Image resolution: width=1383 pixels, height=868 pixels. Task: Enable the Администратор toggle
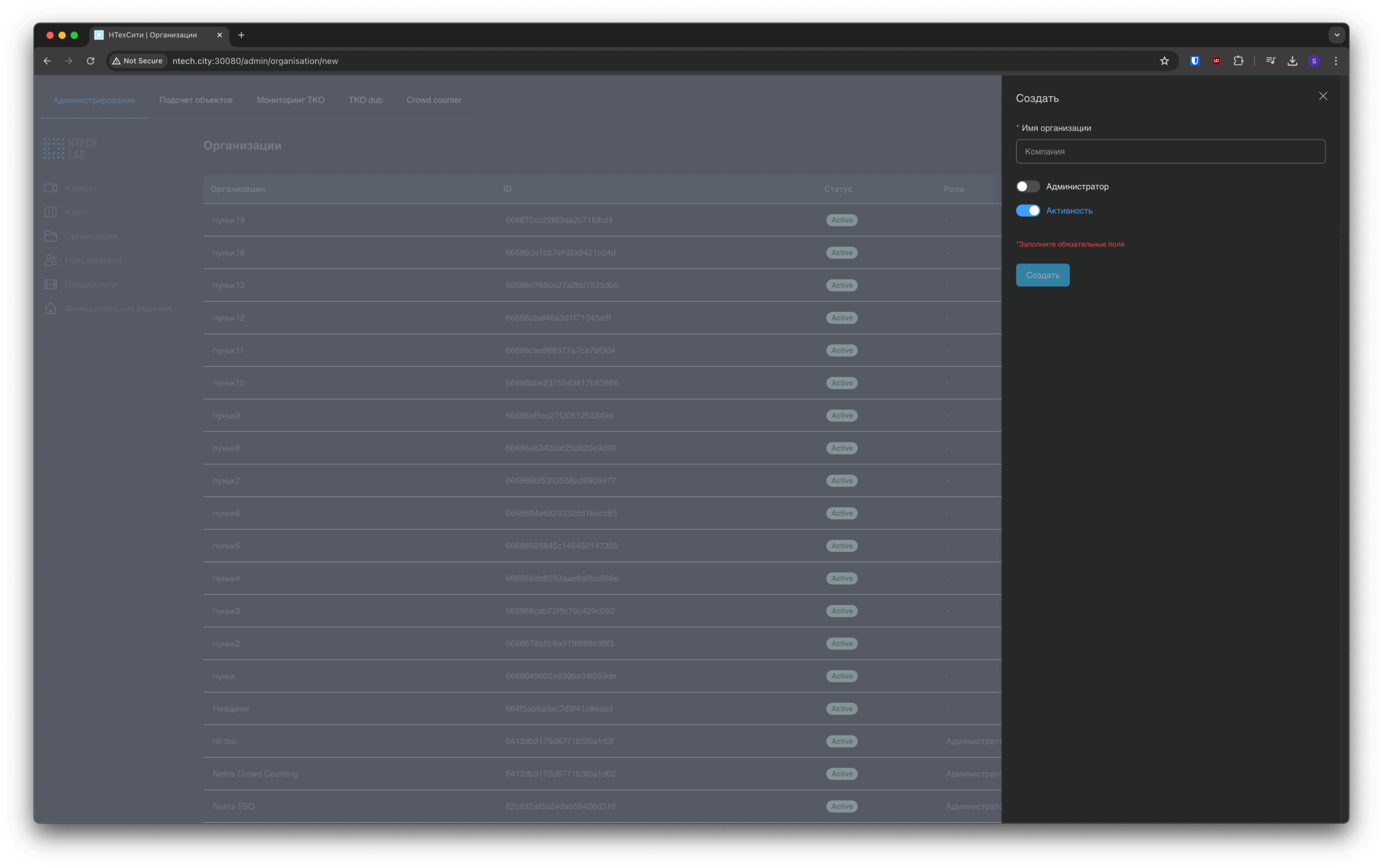[1028, 186]
